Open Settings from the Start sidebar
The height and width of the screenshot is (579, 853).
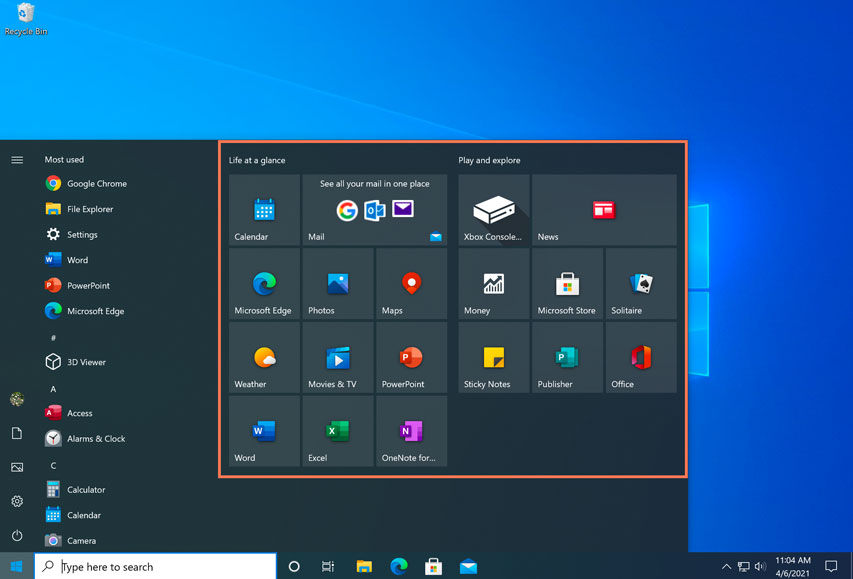(x=16, y=501)
